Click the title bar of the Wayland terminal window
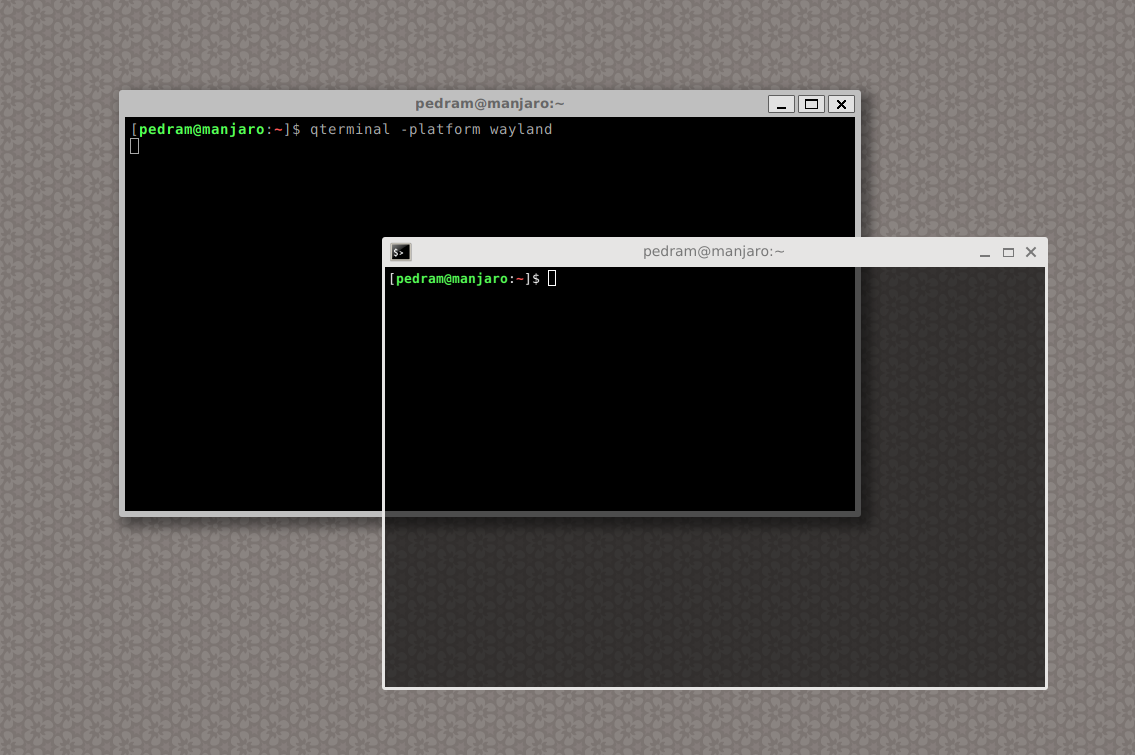The height and width of the screenshot is (755, 1135). click(713, 251)
